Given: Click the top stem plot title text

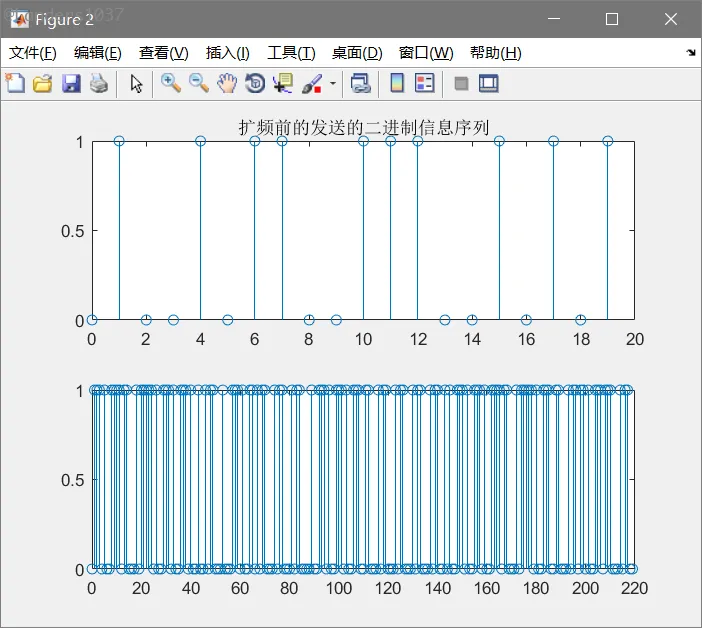Looking at the screenshot, I should [x=363, y=127].
